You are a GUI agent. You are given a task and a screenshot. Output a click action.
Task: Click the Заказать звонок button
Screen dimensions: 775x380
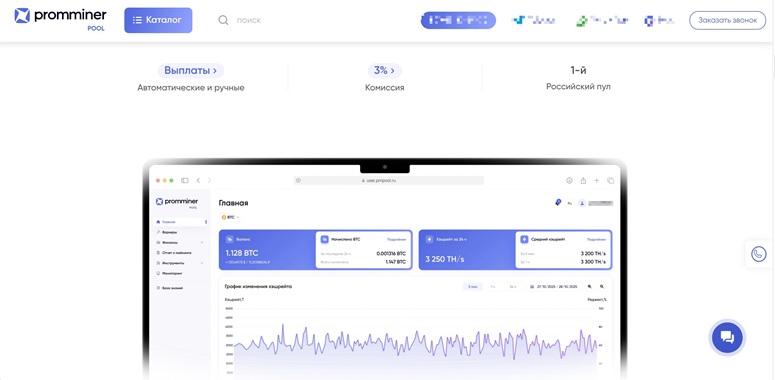[728, 20]
